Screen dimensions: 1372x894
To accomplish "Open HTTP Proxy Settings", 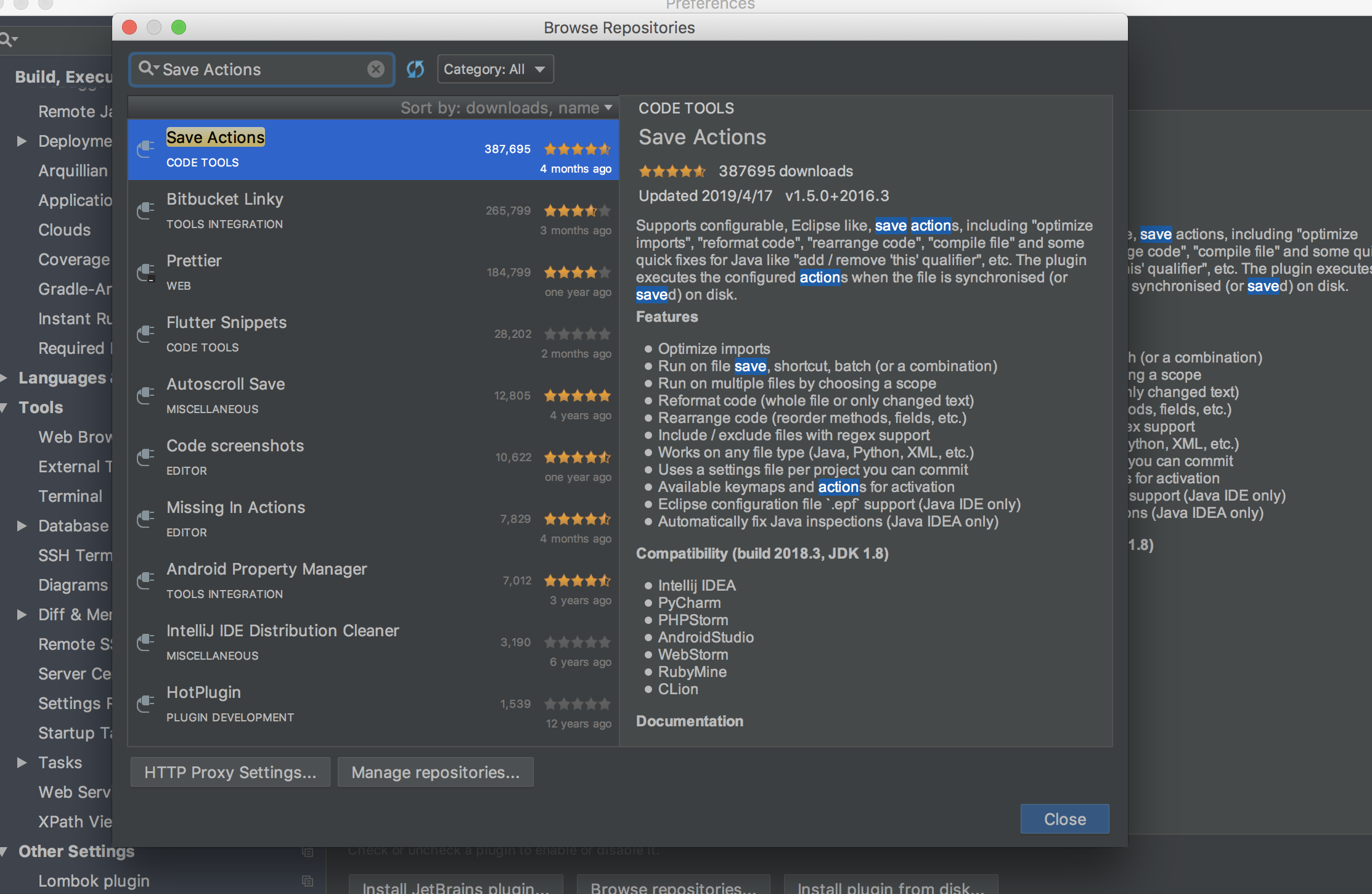I will click(230, 772).
